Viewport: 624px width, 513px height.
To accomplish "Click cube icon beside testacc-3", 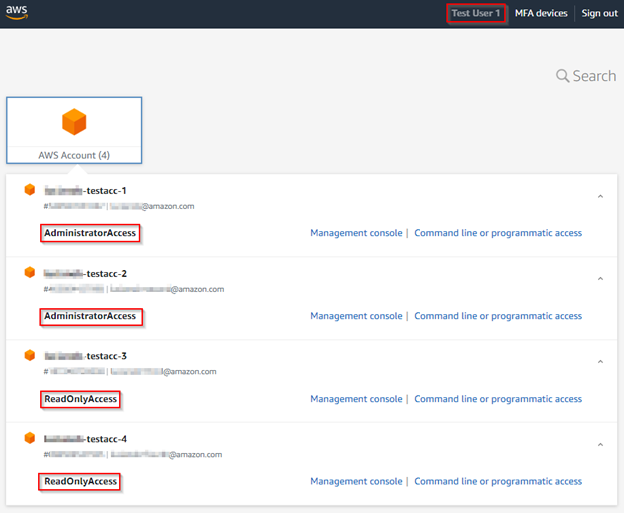I will coord(30,355).
